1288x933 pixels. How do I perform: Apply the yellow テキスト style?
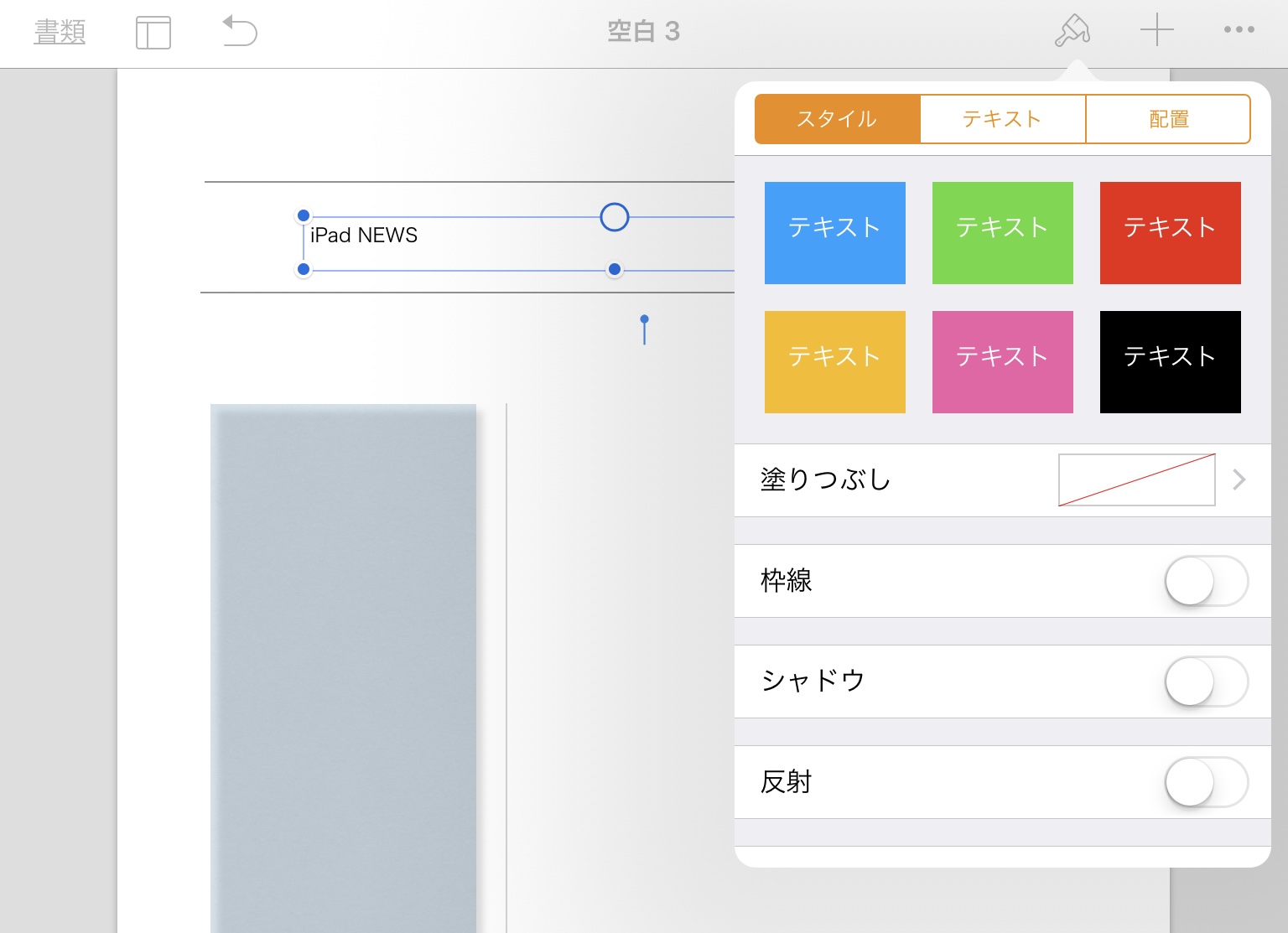pos(835,362)
